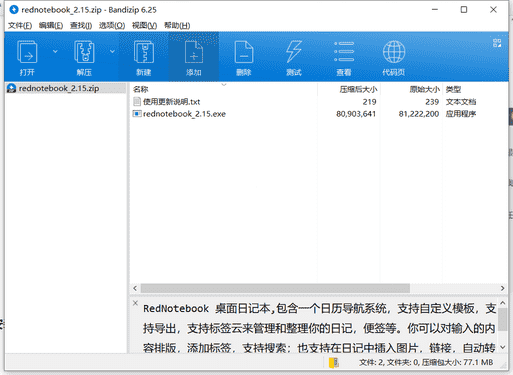Expand the dropdown arrow next to Extract
513x375 pixels.
tap(112, 51)
